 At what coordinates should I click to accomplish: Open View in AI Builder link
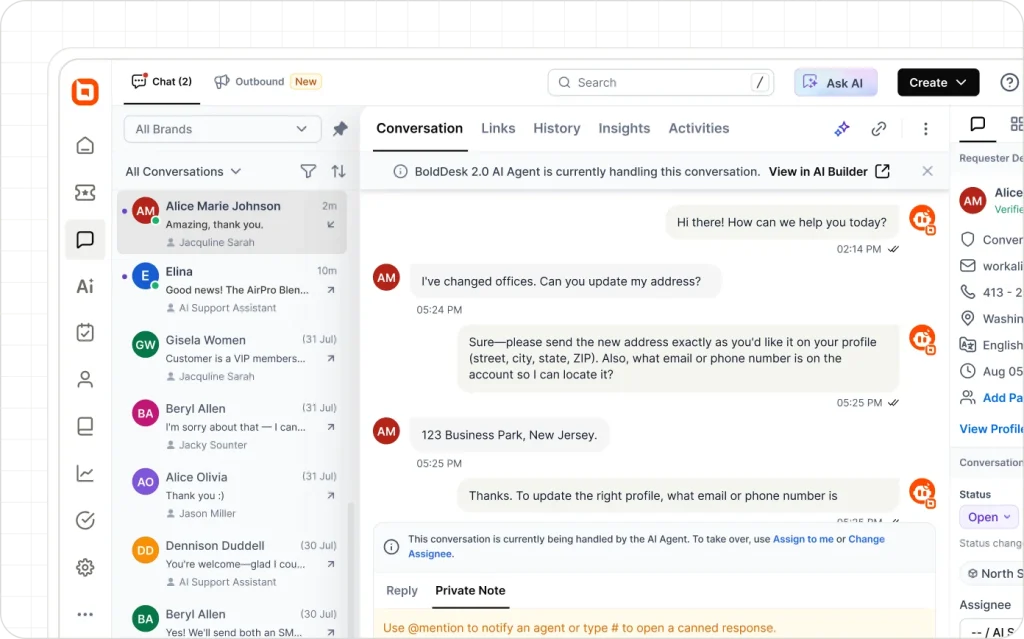pos(829,171)
